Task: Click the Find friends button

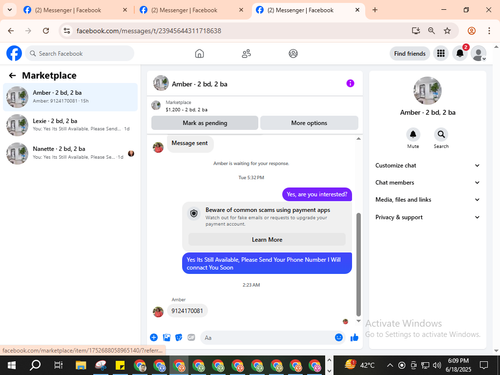Action: [x=410, y=53]
